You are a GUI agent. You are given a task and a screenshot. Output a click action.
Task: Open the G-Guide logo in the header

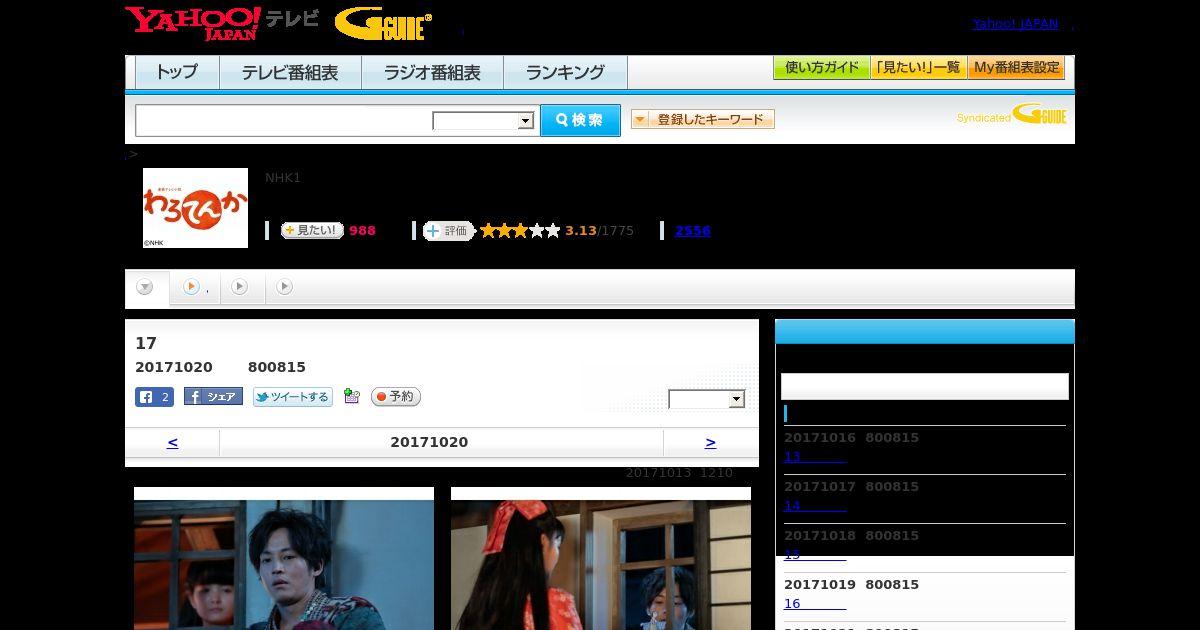point(383,24)
